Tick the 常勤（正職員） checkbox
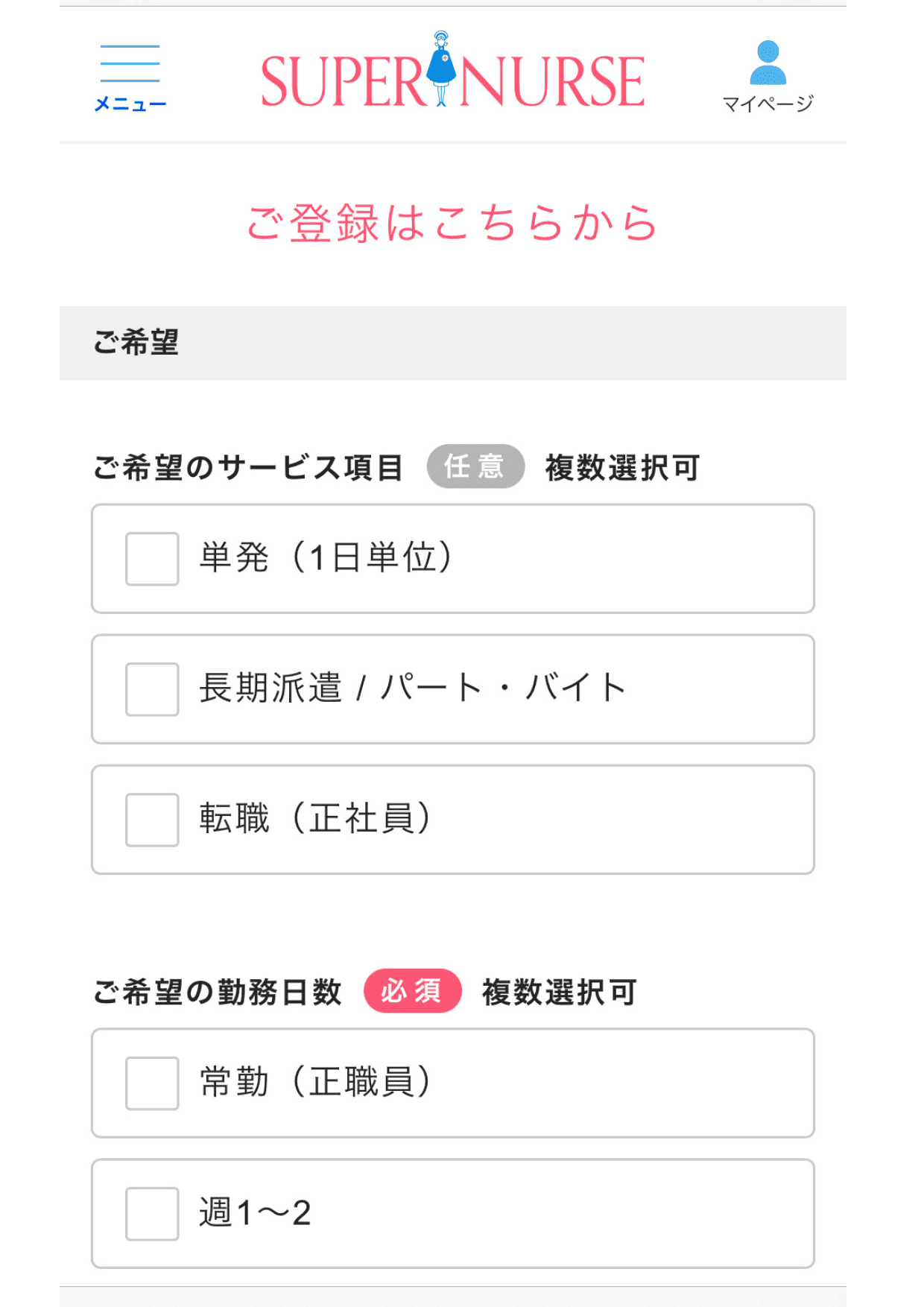 pyautogui.click(x=152, y=1083)
